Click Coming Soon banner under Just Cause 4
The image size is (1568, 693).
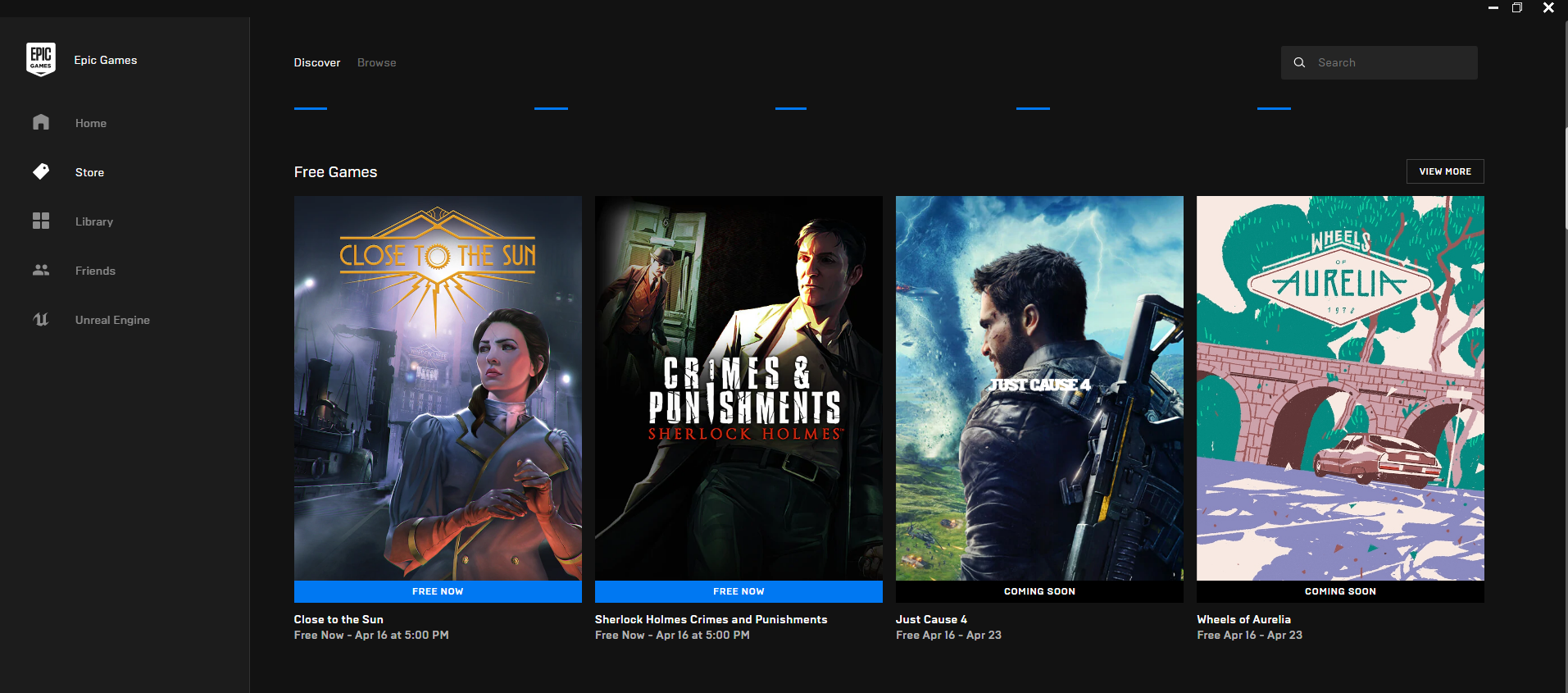click(x=1039, y=591)
